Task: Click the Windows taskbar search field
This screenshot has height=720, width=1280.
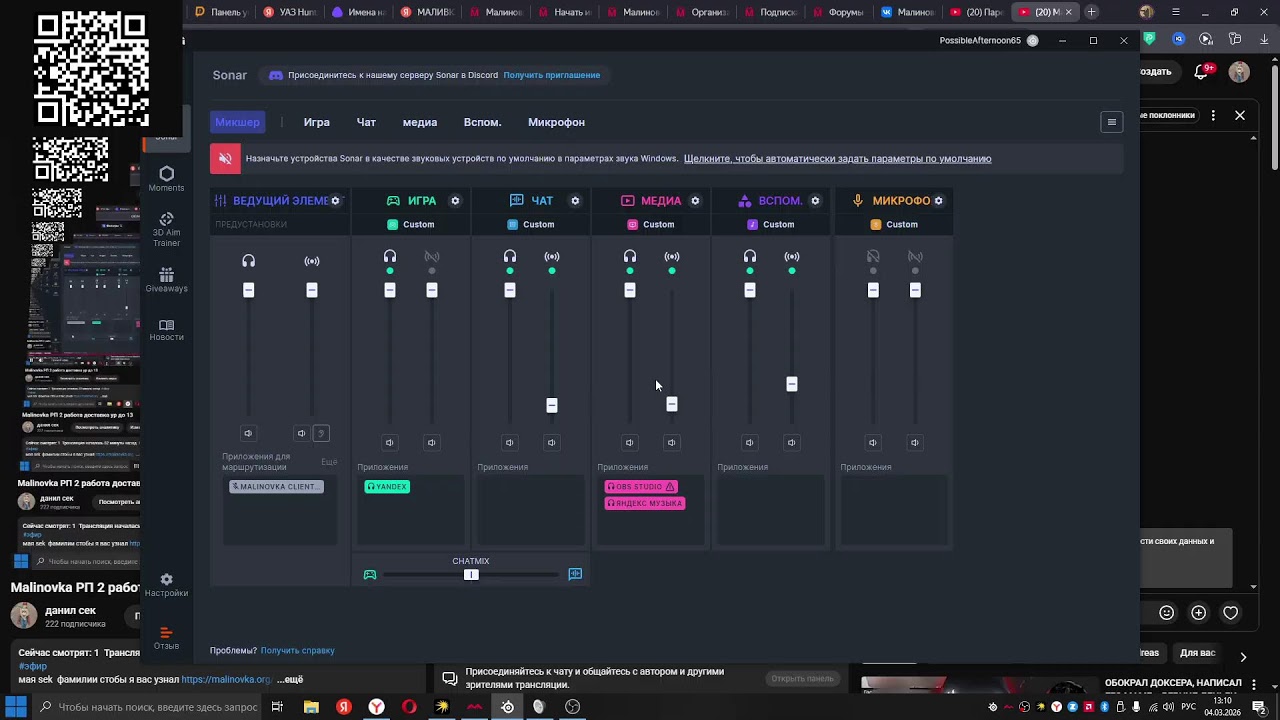Action: click(148, 707)
